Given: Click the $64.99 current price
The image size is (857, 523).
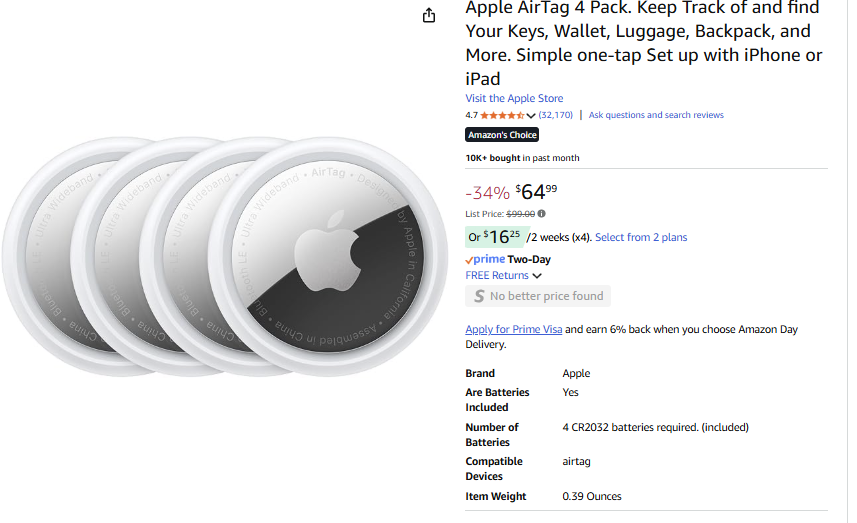Looking at the screenshot, I should point(537,191).
